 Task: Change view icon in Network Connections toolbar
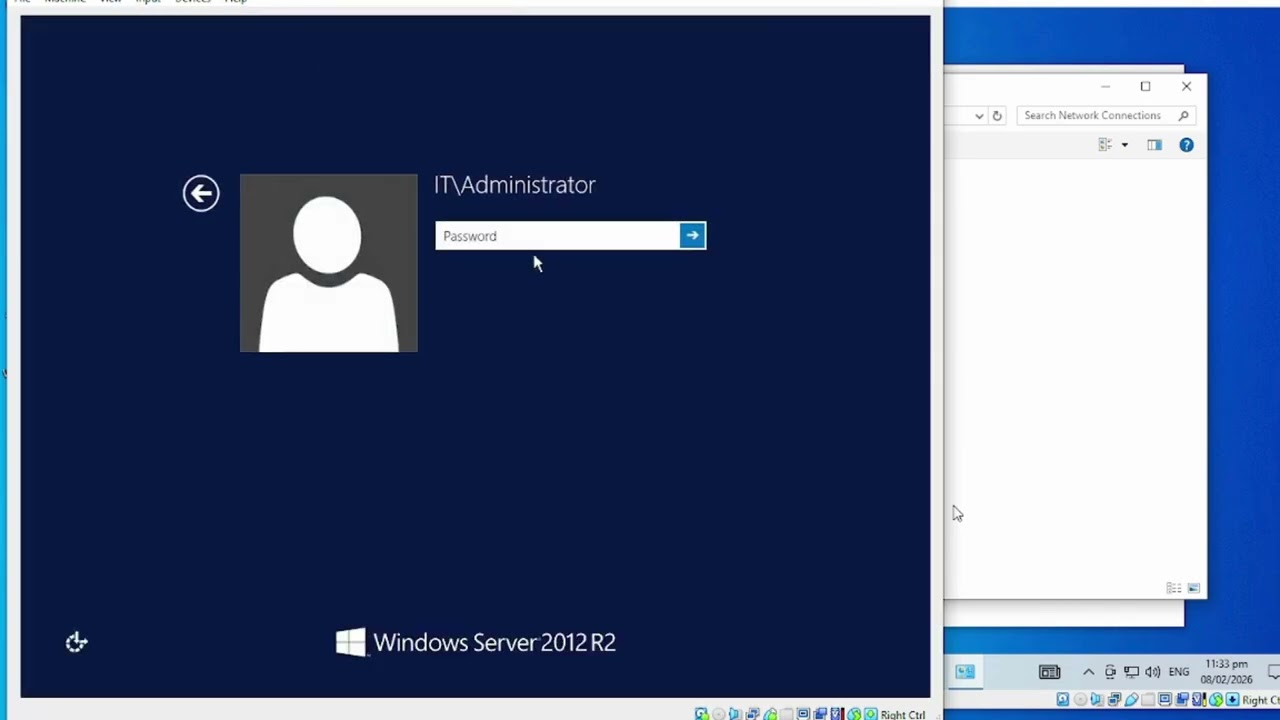(x=1105, y=145)
